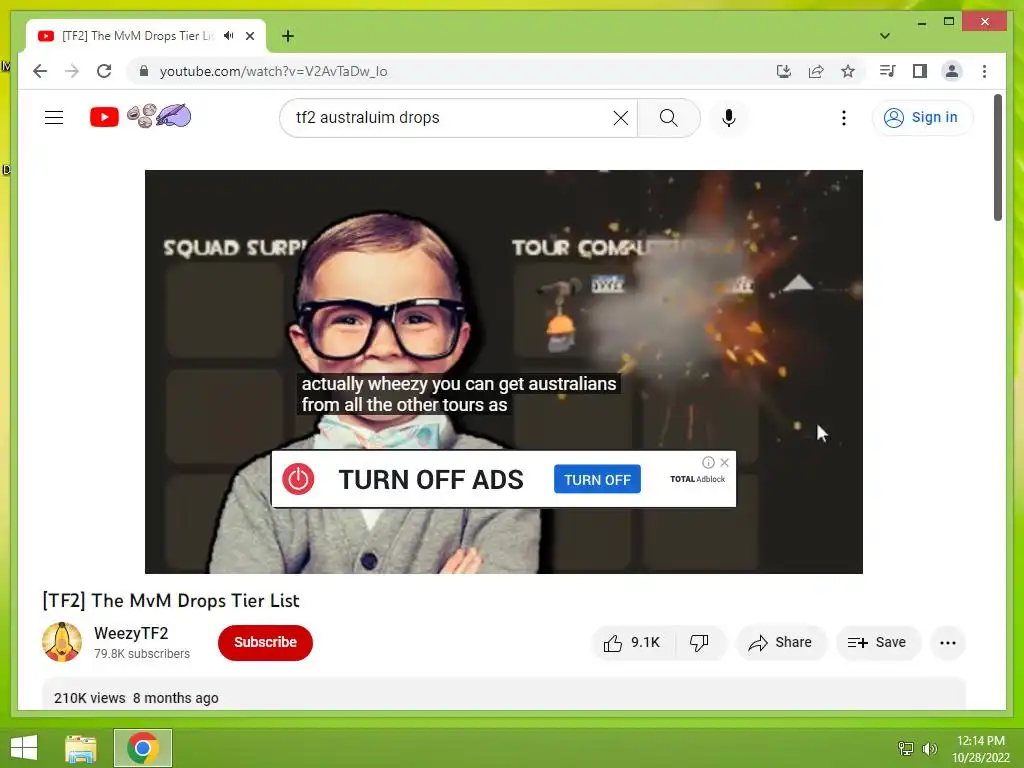Open WeezyTF2 channel name link
The height and width of the screenshot is (768, 1024).
coord(131,633)
